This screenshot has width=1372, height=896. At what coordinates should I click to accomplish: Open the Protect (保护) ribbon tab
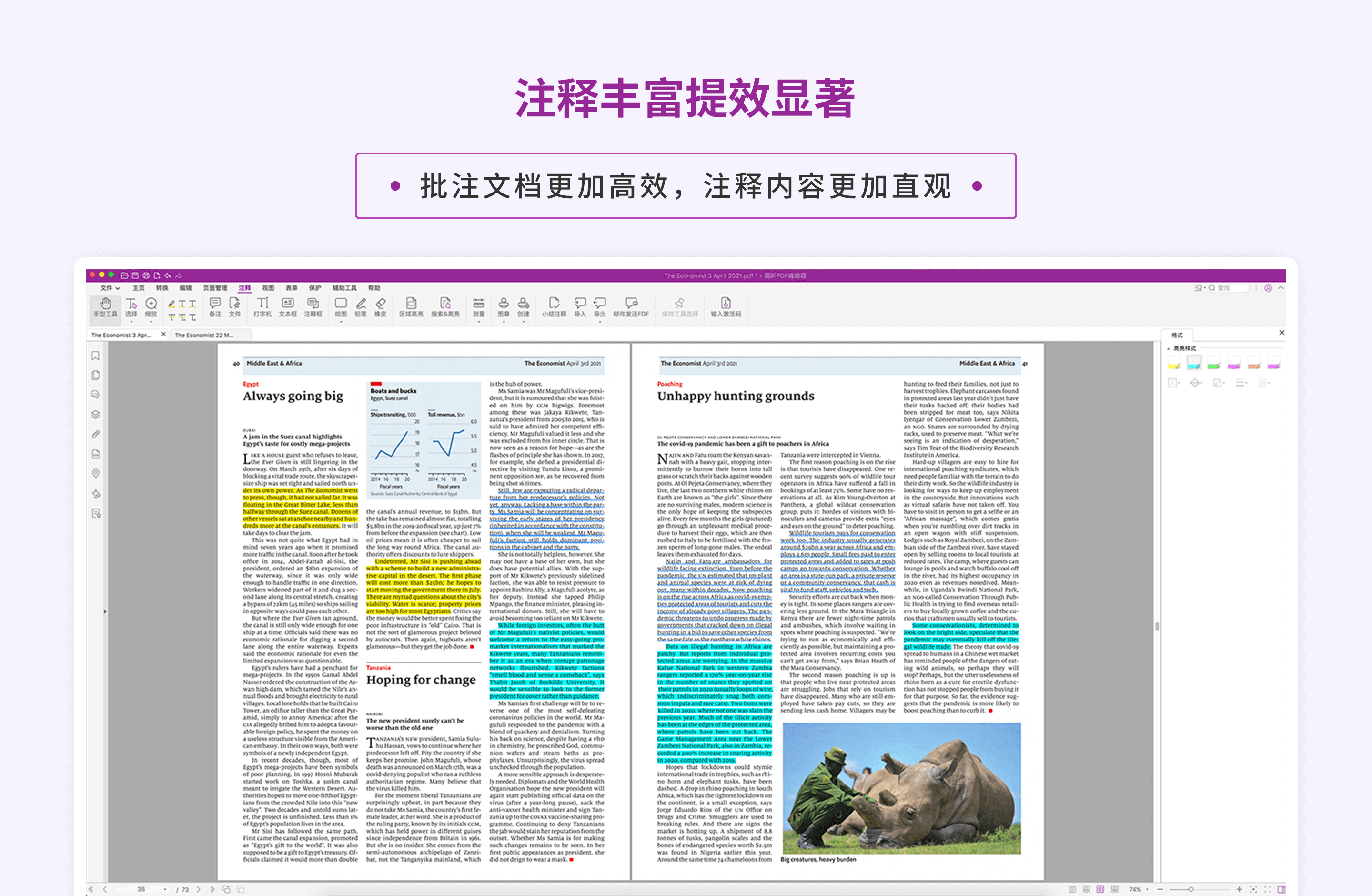(x=315, y=288)
